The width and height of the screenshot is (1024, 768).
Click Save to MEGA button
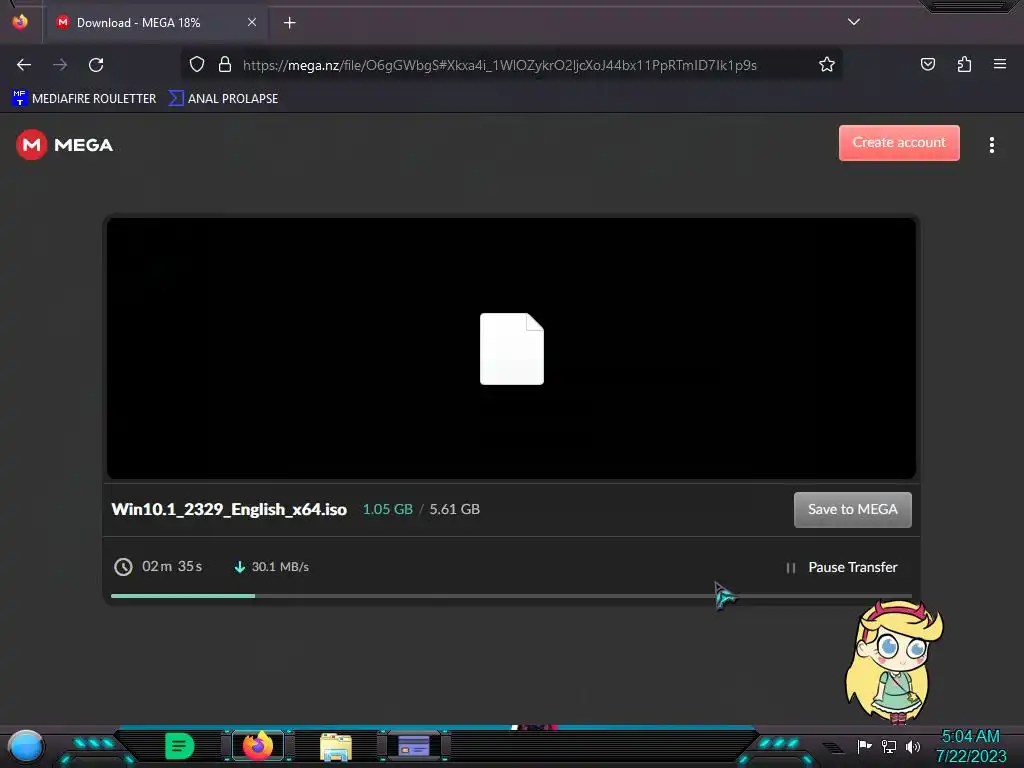[x=852, y=509]
